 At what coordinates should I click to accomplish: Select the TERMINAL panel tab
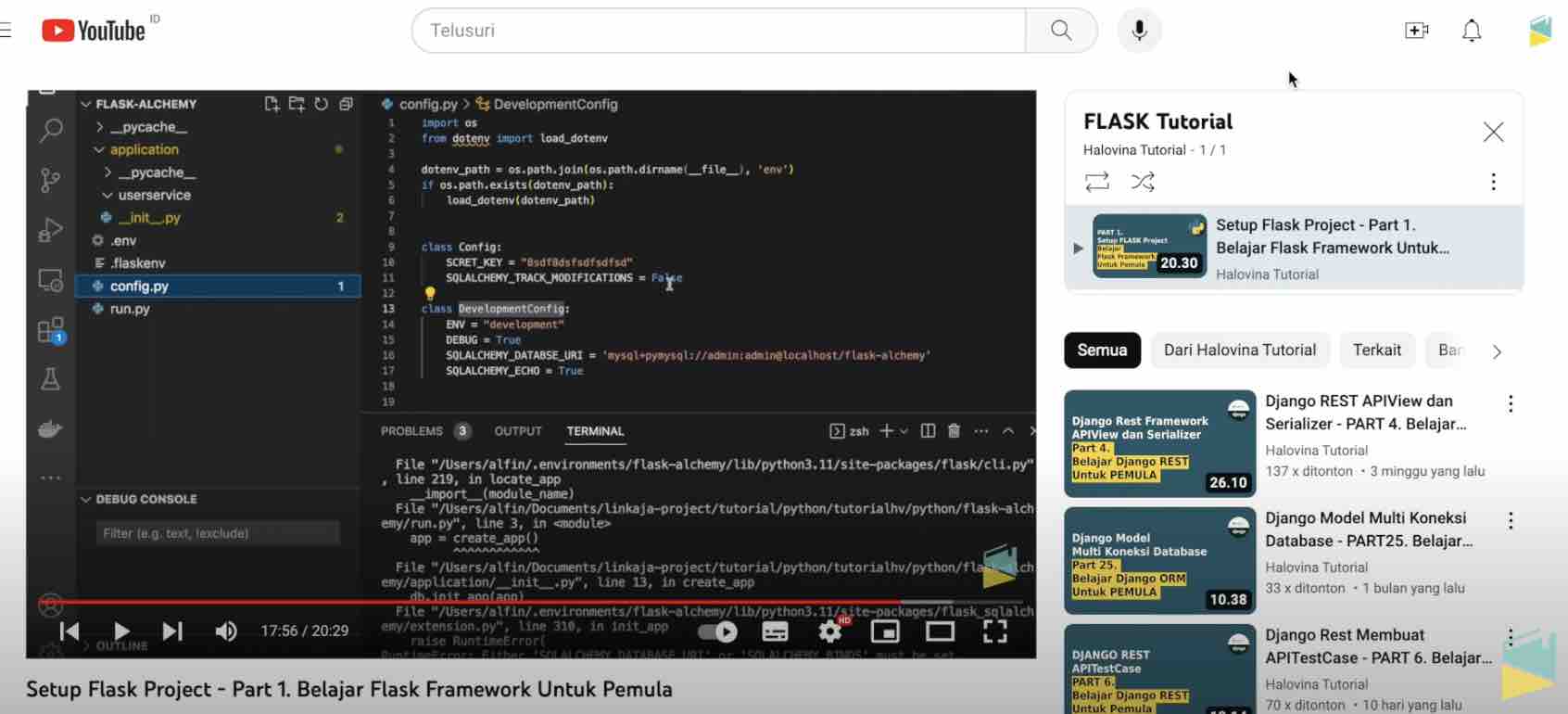click(x=595, y=431)
